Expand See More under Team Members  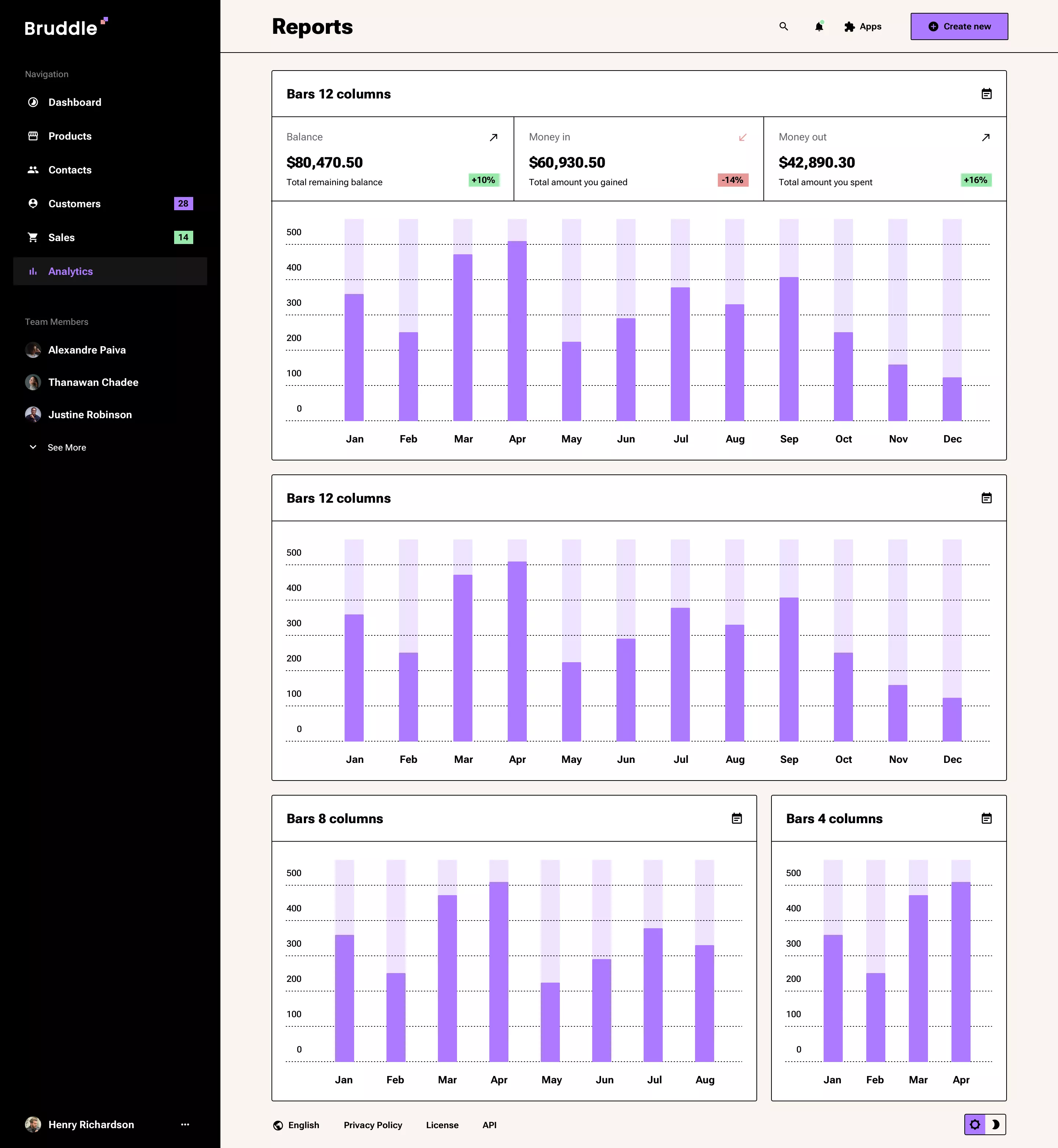click(66, 447)
